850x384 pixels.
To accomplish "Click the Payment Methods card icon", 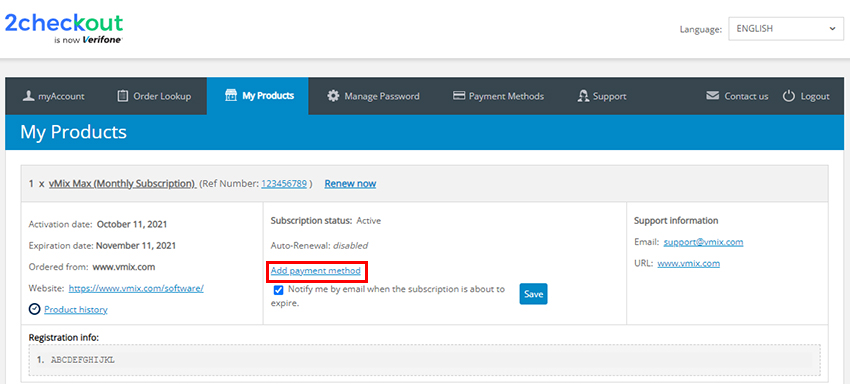I will click(459, 96).
